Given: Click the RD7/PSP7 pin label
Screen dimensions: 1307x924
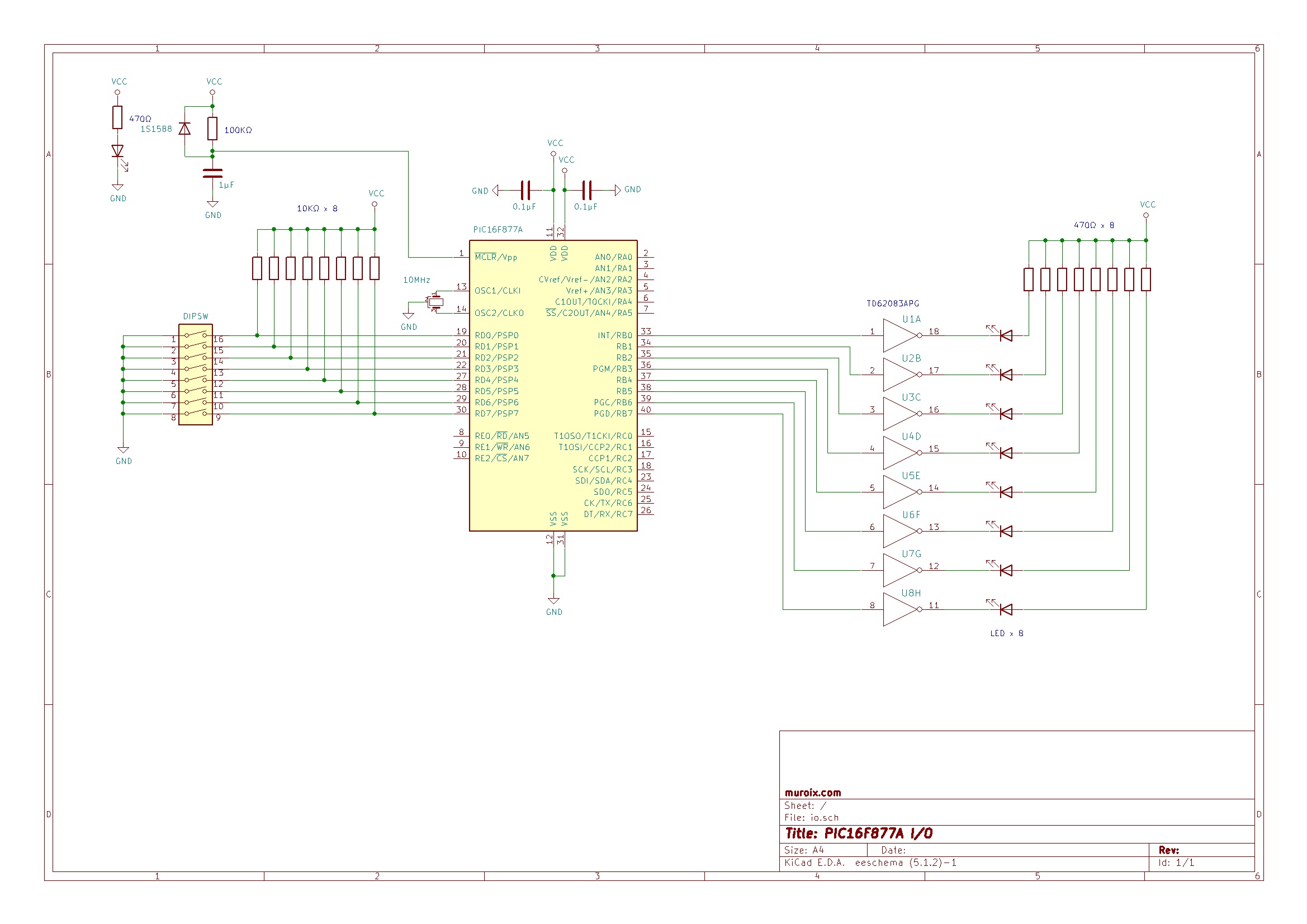Looking at the screenshot, I should 496,413.
